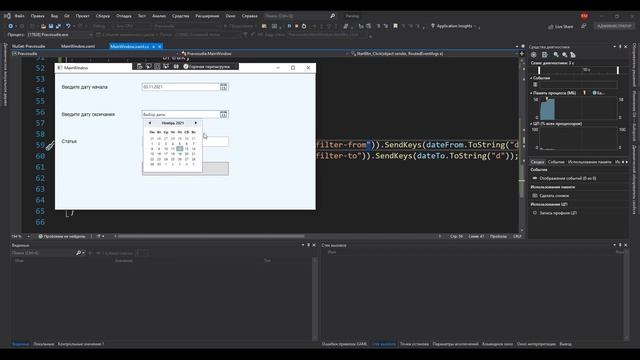
Task: Click Отображение событий link
Action: point(567,178)
